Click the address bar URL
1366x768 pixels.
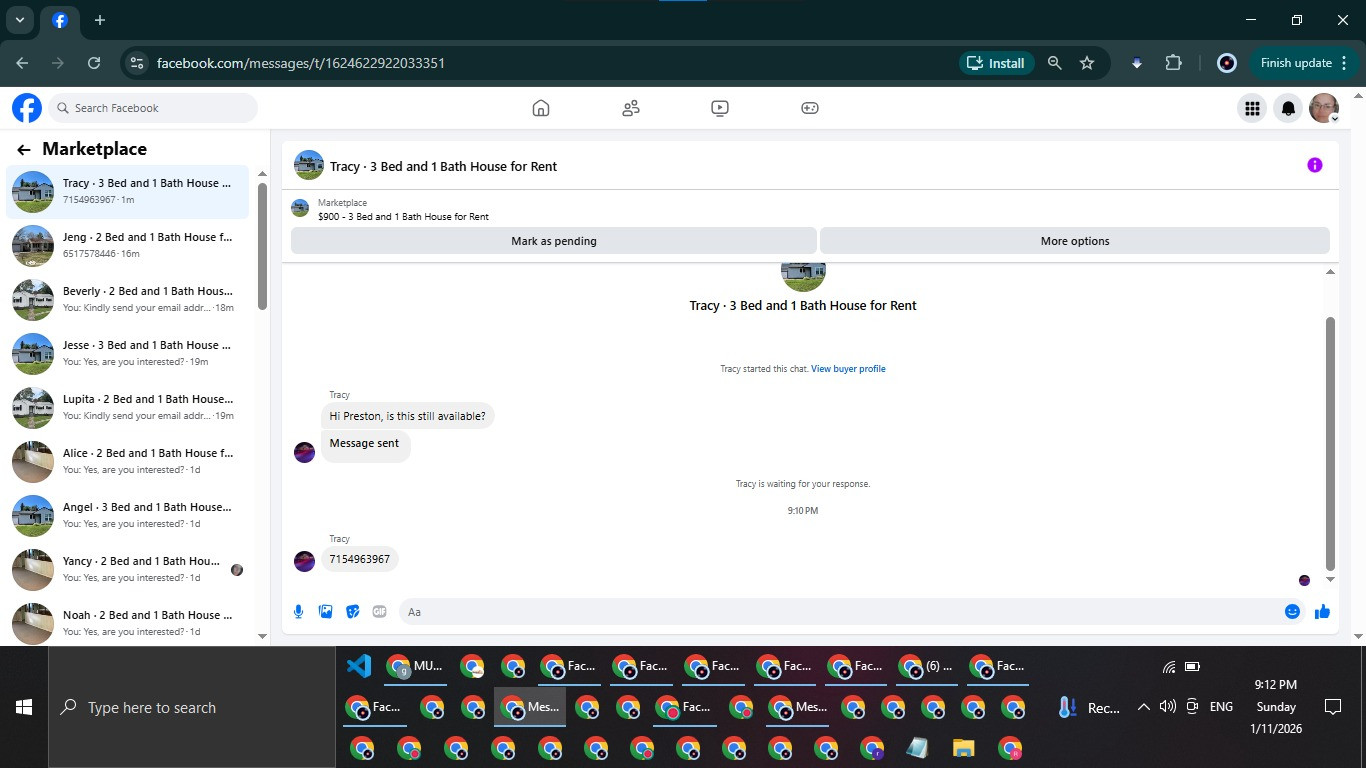(301, 63)
